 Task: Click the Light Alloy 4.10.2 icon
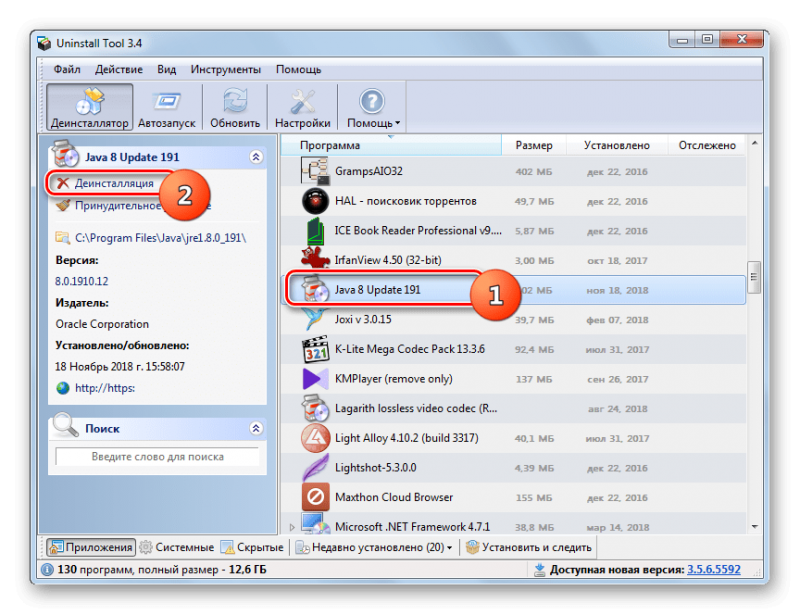point(315,438)
